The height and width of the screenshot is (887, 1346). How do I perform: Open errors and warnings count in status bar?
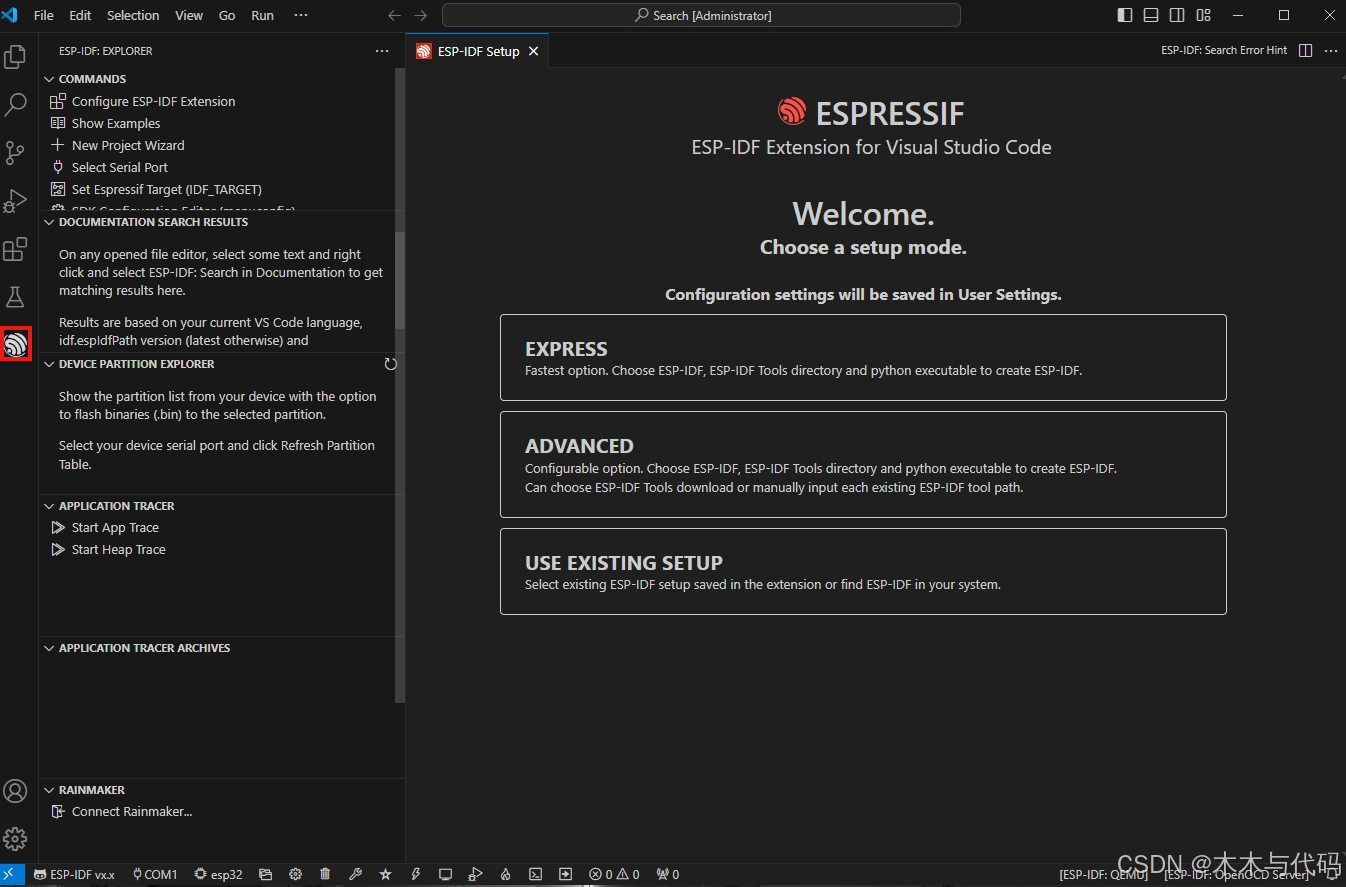pos(614,874)
